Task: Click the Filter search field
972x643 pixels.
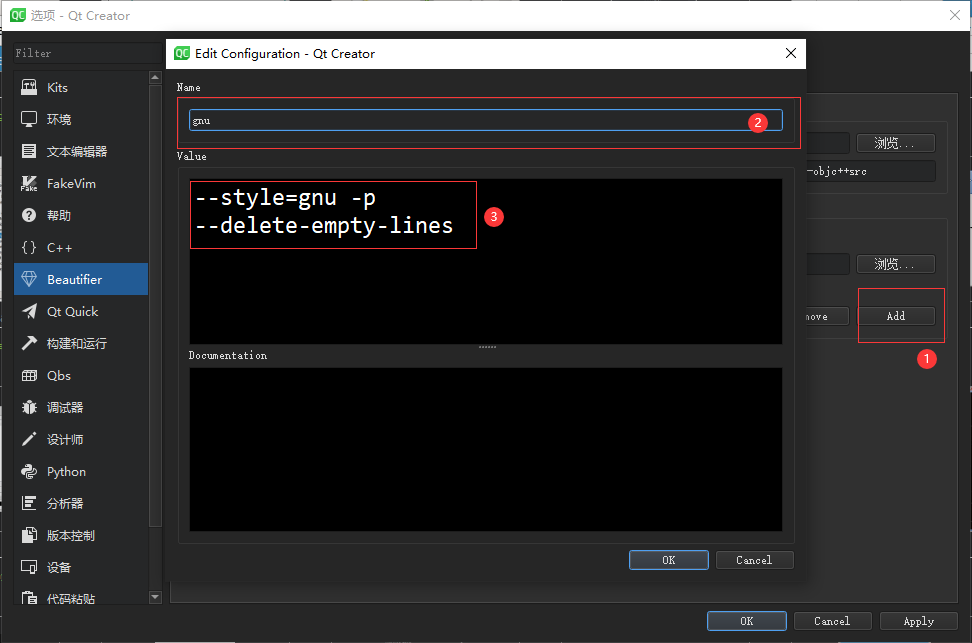Action: pos(87,53)
